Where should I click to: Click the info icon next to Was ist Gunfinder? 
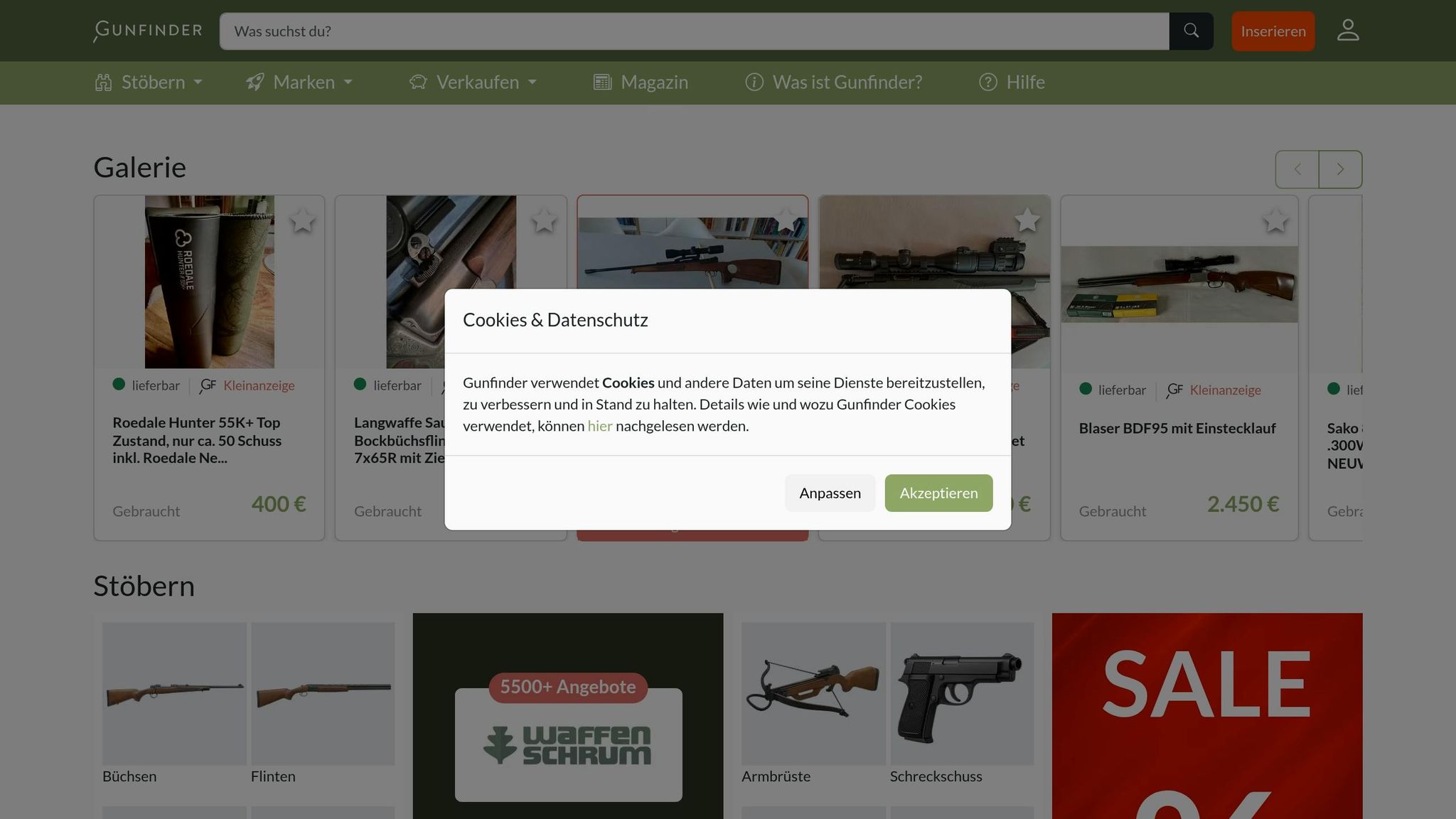point(753,82)
